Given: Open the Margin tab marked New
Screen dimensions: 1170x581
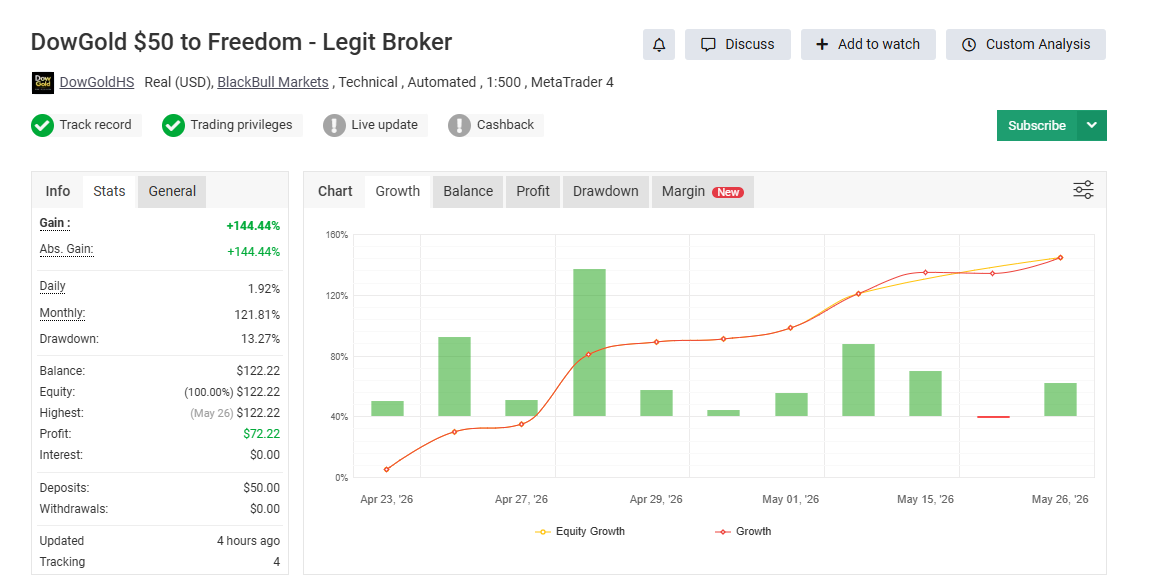Looking at the screenshot, I should pos(703,191).
